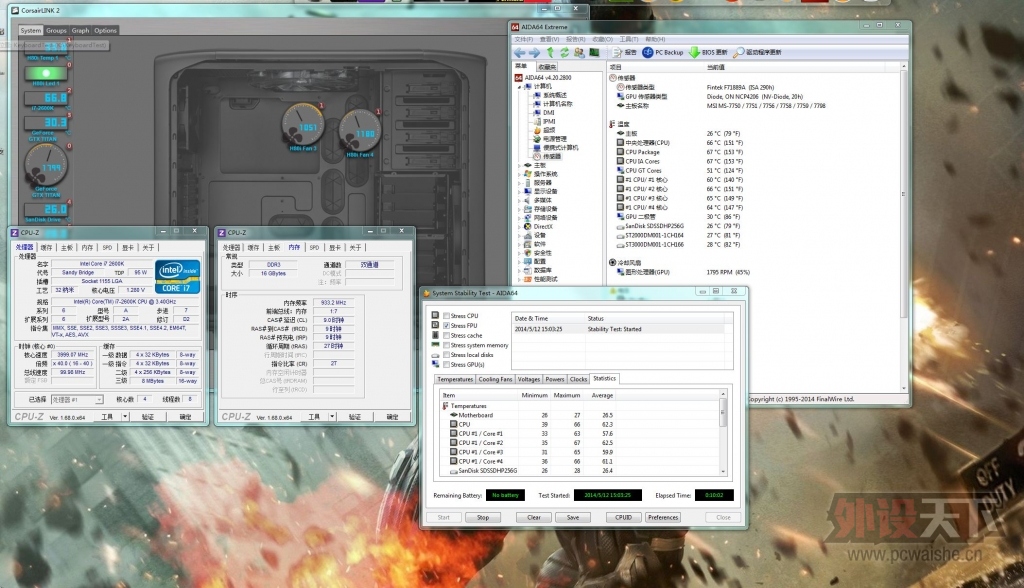Open the Options tab in CorsairLINK
The image size is (1024, 588).
point(105,30)
